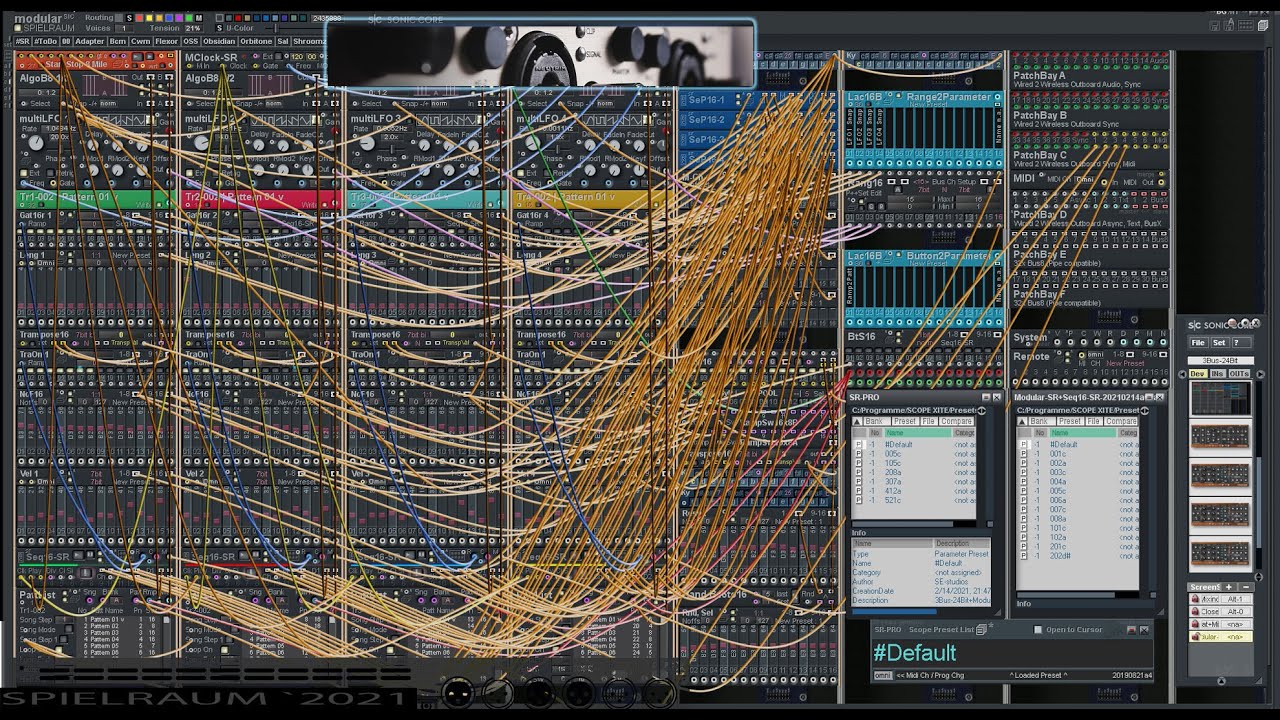Click left arrow beside Dev tab

tap(1183, 374)
